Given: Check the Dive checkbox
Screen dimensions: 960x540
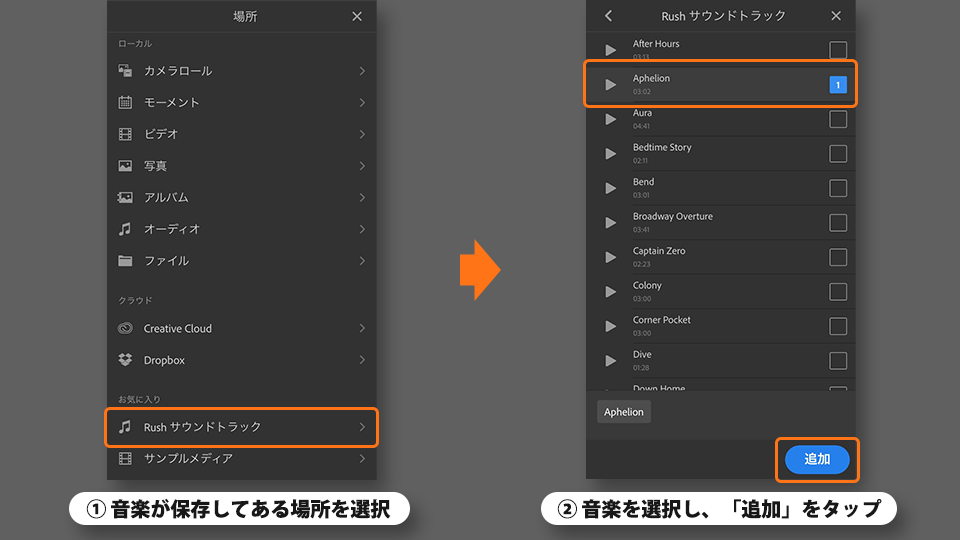Looking at the screenshot, I should click(x=838, y=361).
